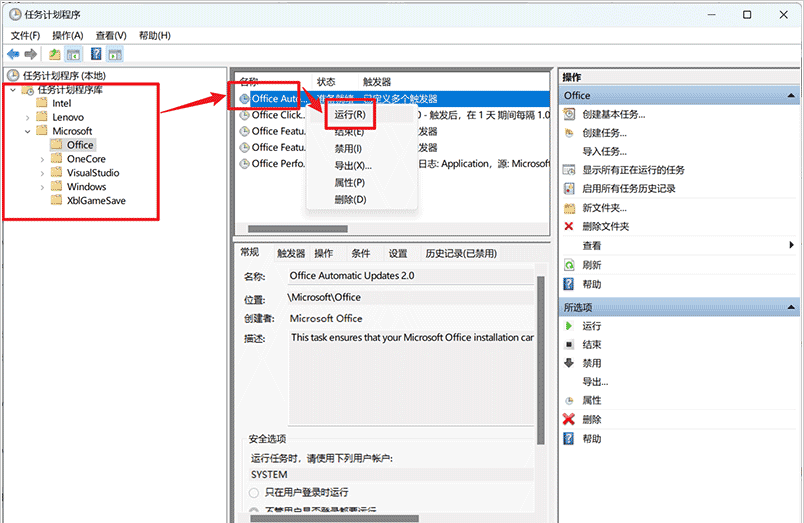
Task: Click the Office Perfo task clock icon
Action: coord(245,164)
